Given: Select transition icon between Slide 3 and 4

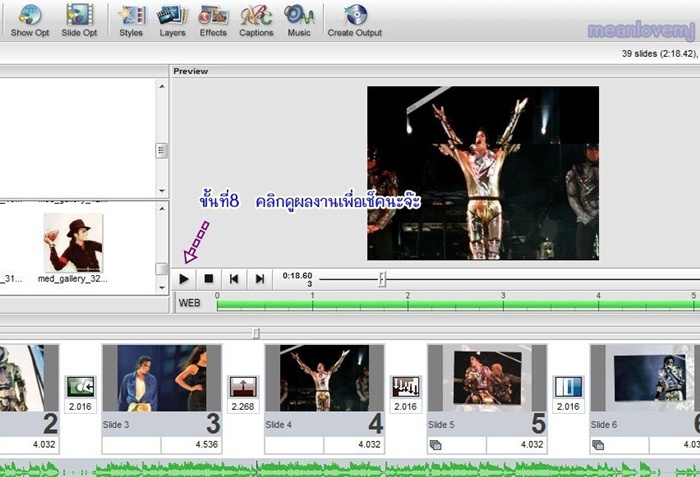Looking at the screenshot, I should coord(243,387).
